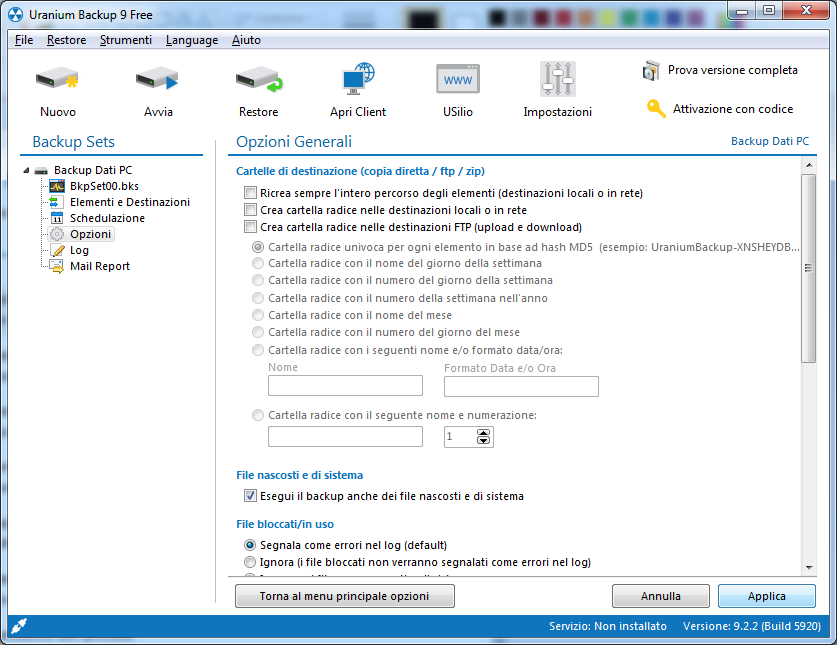Image resolution: width=837 pixels, height=645 pixels.
Task: Click the Backup Dati PC header link
Action: [770, 141]
